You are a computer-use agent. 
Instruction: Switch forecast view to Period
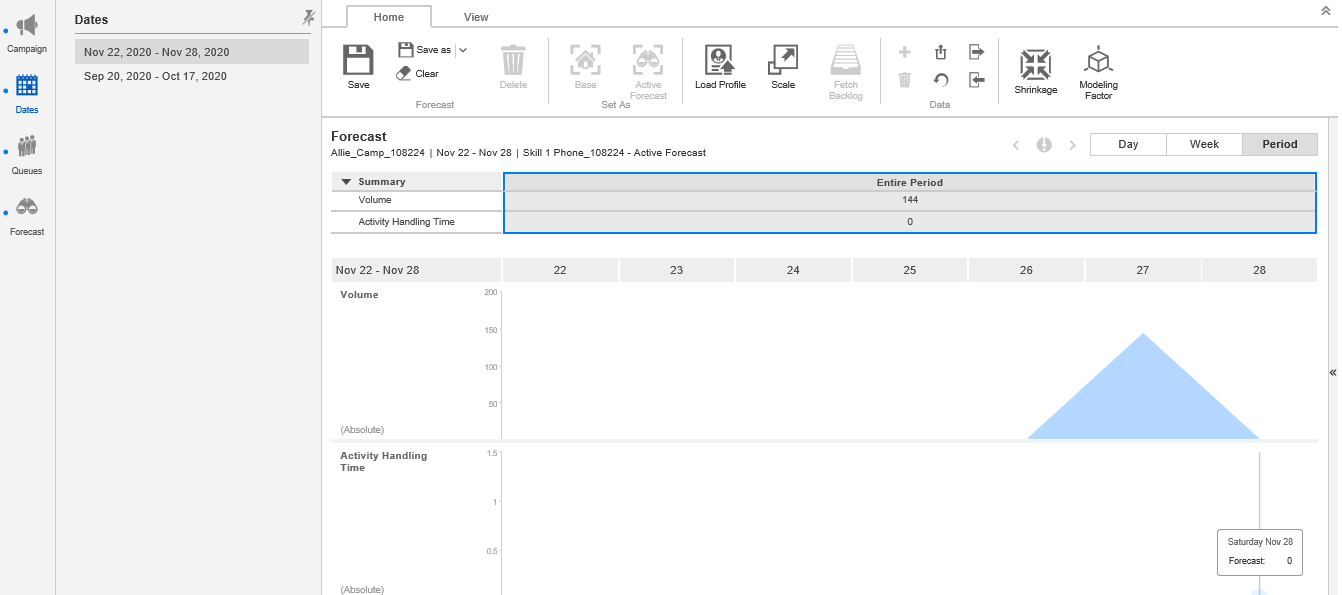coord(1280,144)
